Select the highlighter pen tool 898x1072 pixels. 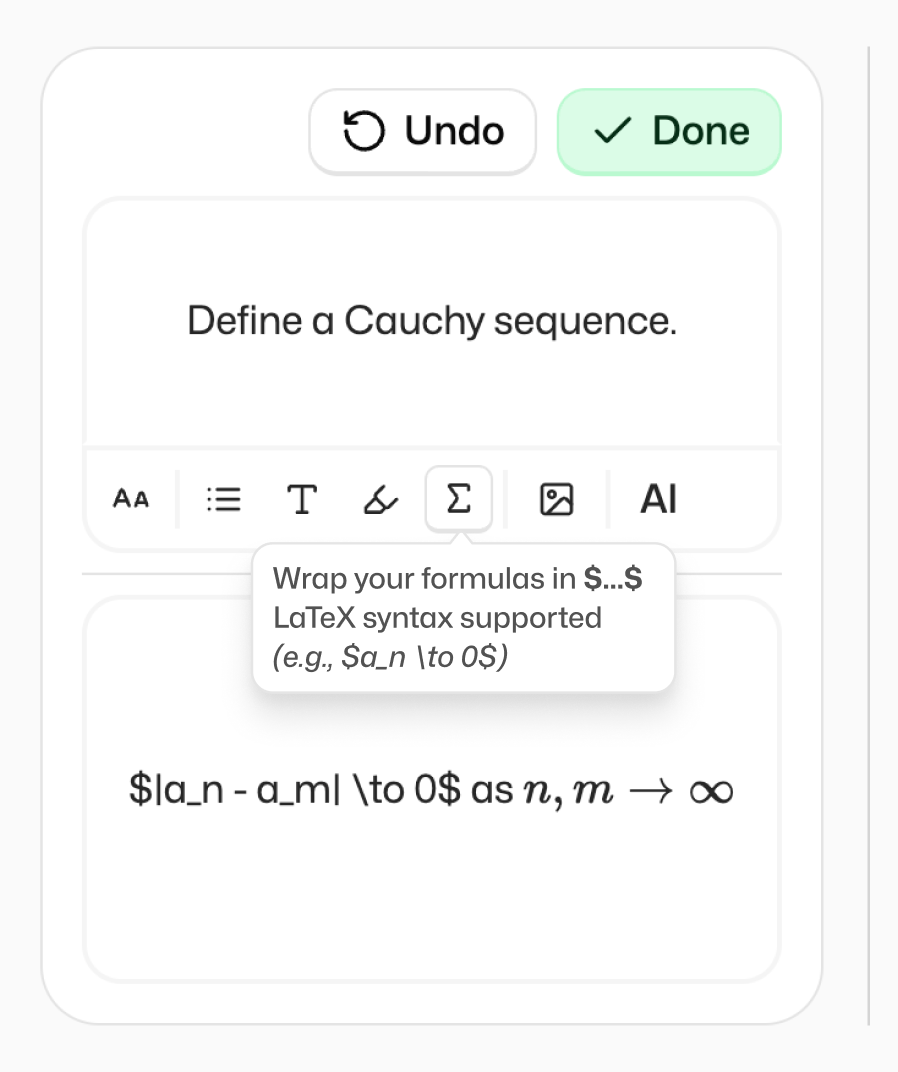380,498
